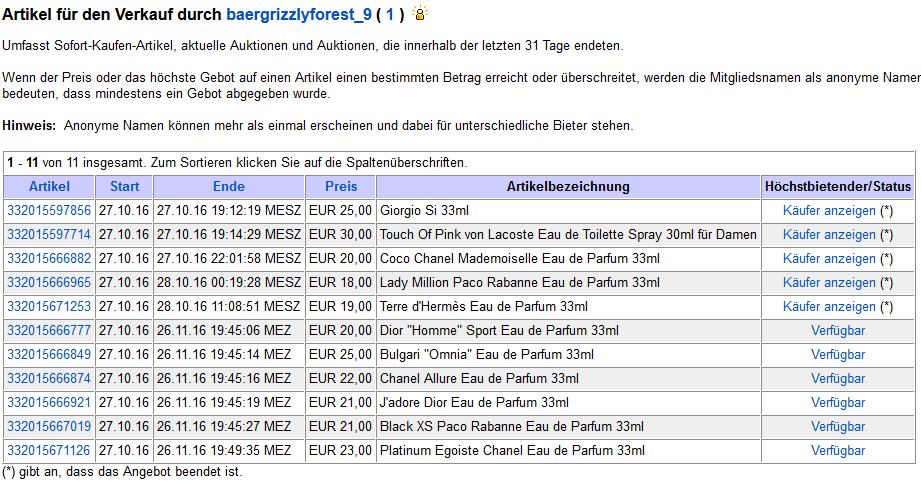Screen dimensions: 921x486
Task: Open item 332015671126
Action: [x=49, y=451]
